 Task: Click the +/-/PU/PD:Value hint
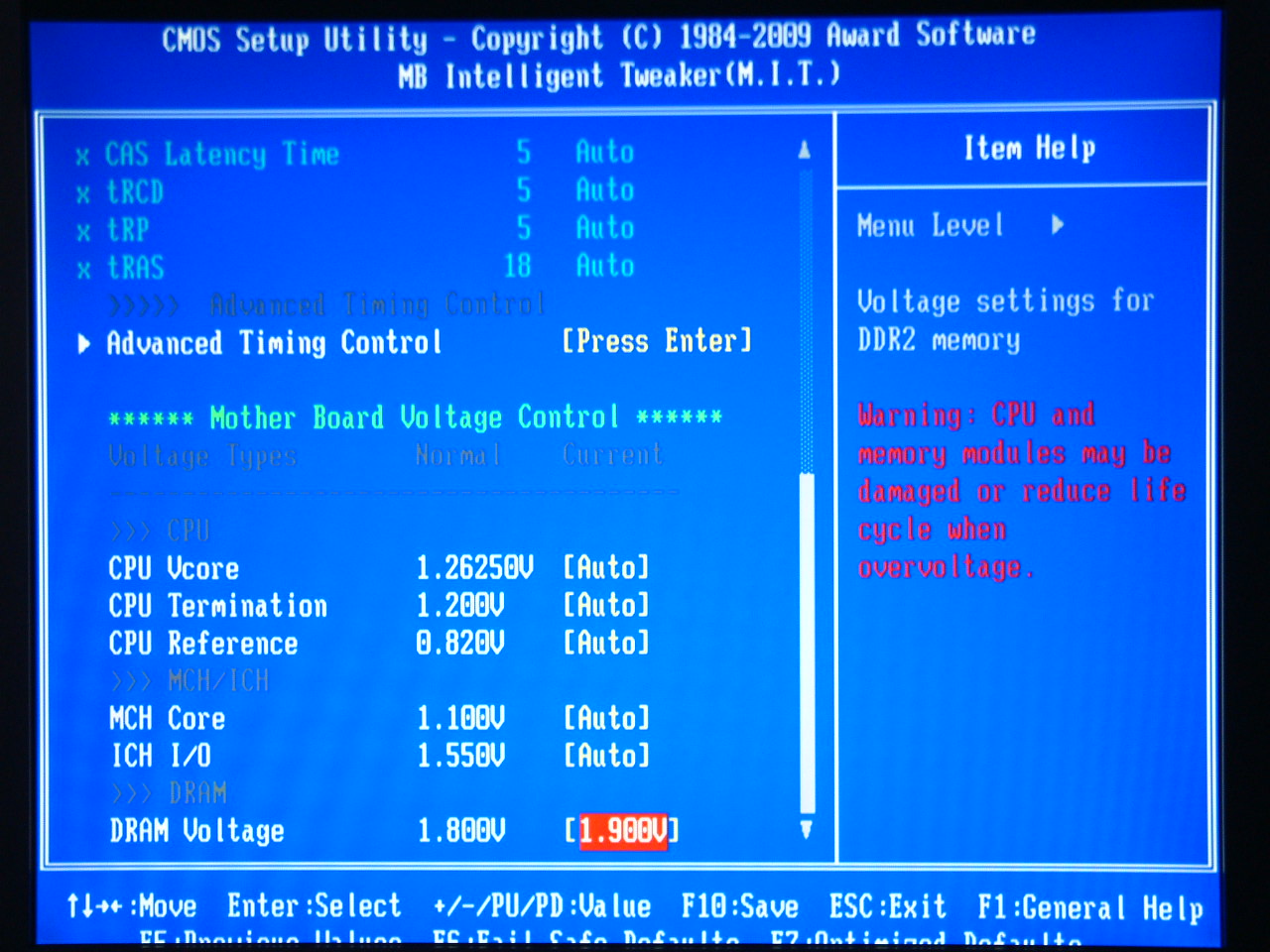click(543, 906)
